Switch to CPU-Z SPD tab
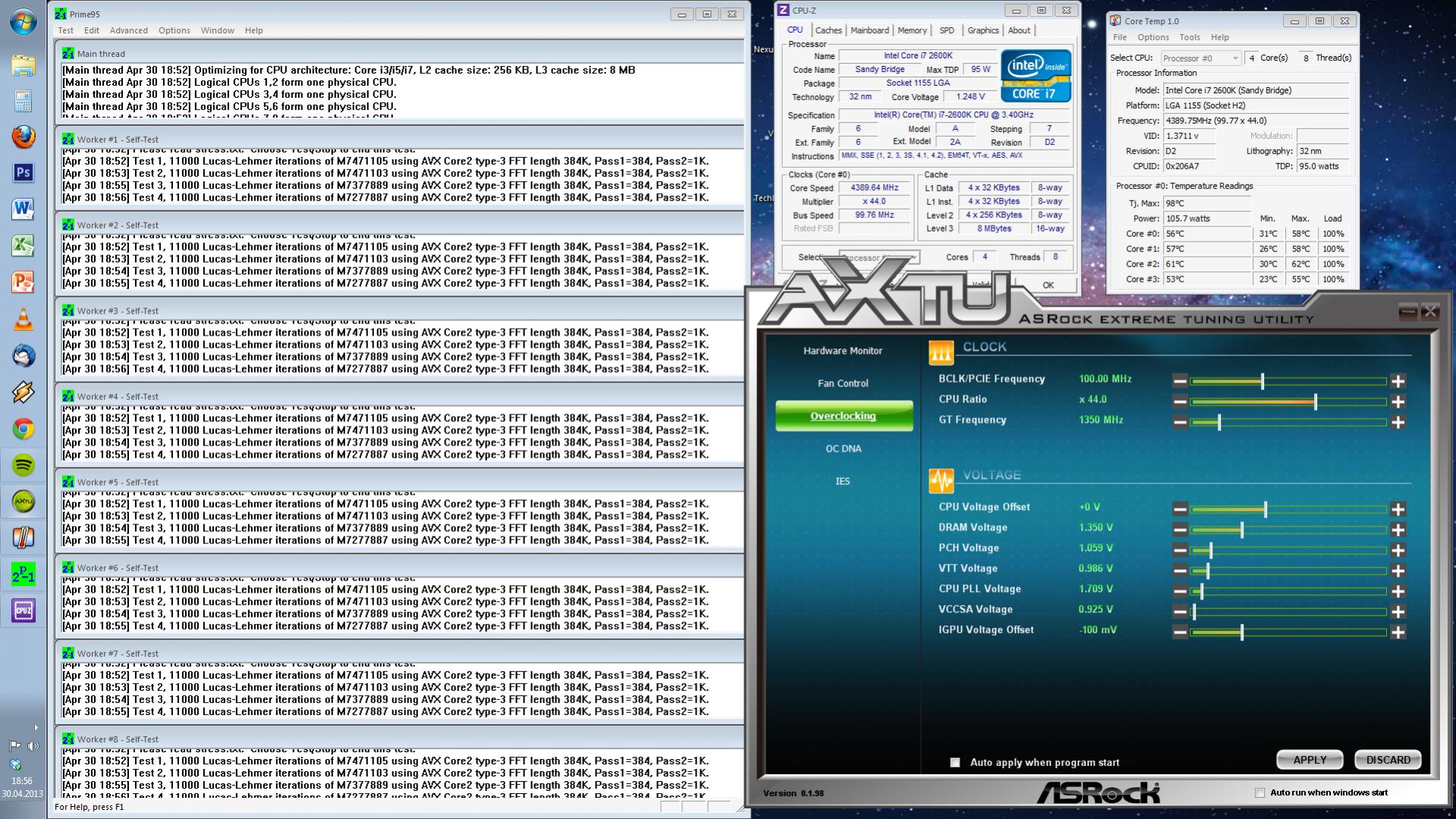 pyautogui.click(x=947, y=30)
